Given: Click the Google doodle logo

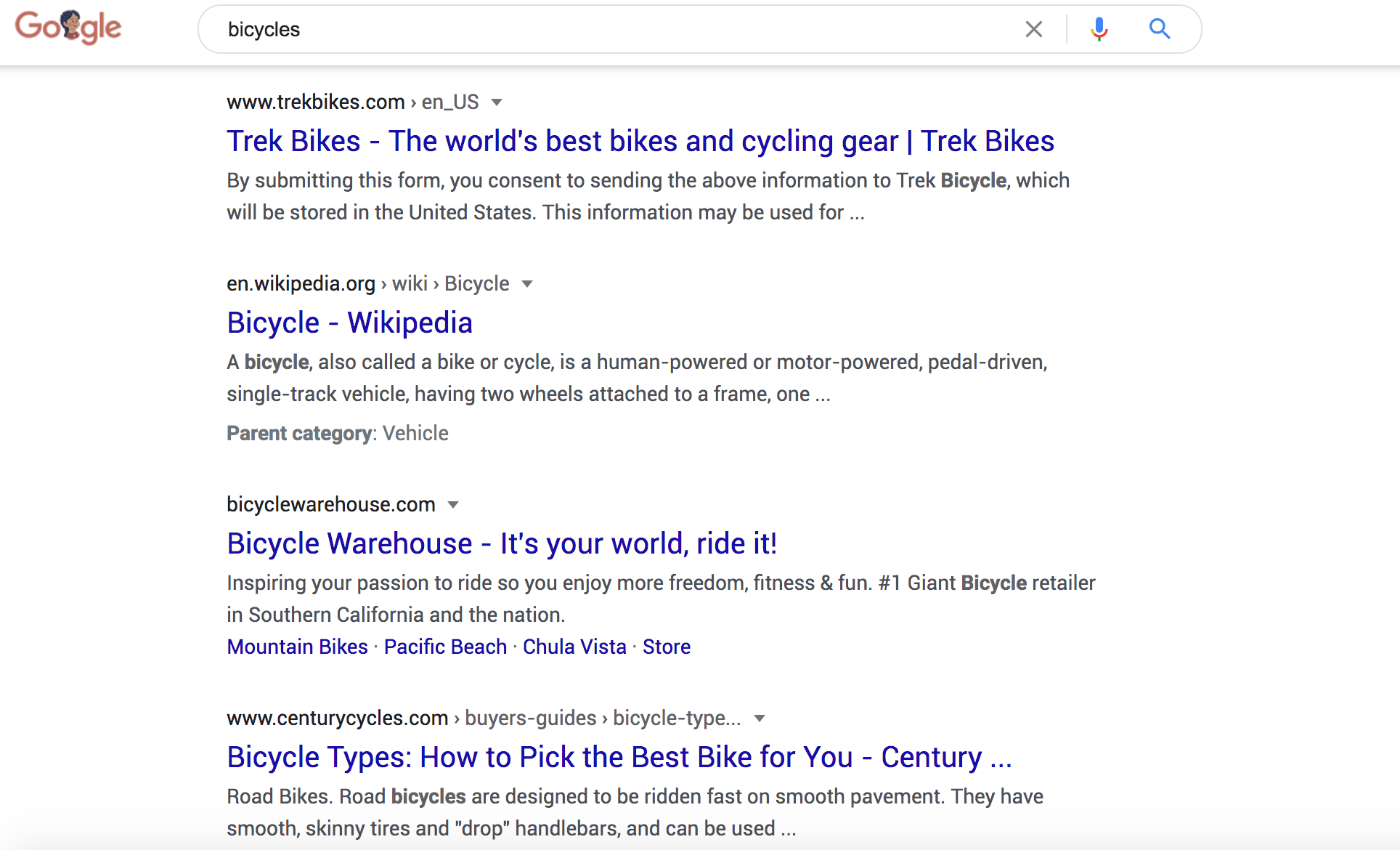Looking at the screenshot, I should point(68,28).
